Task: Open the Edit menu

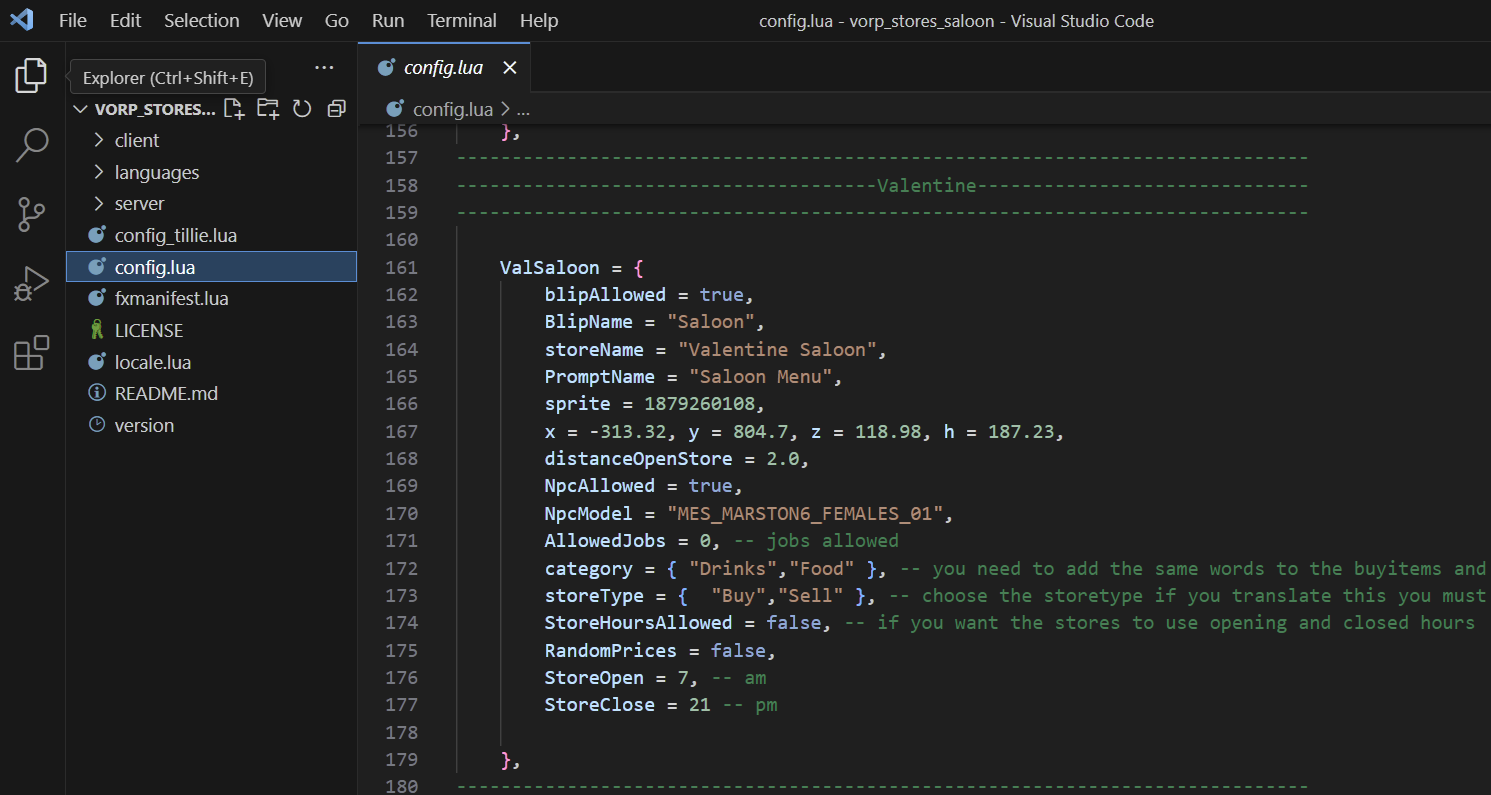Action: (125, 20)
